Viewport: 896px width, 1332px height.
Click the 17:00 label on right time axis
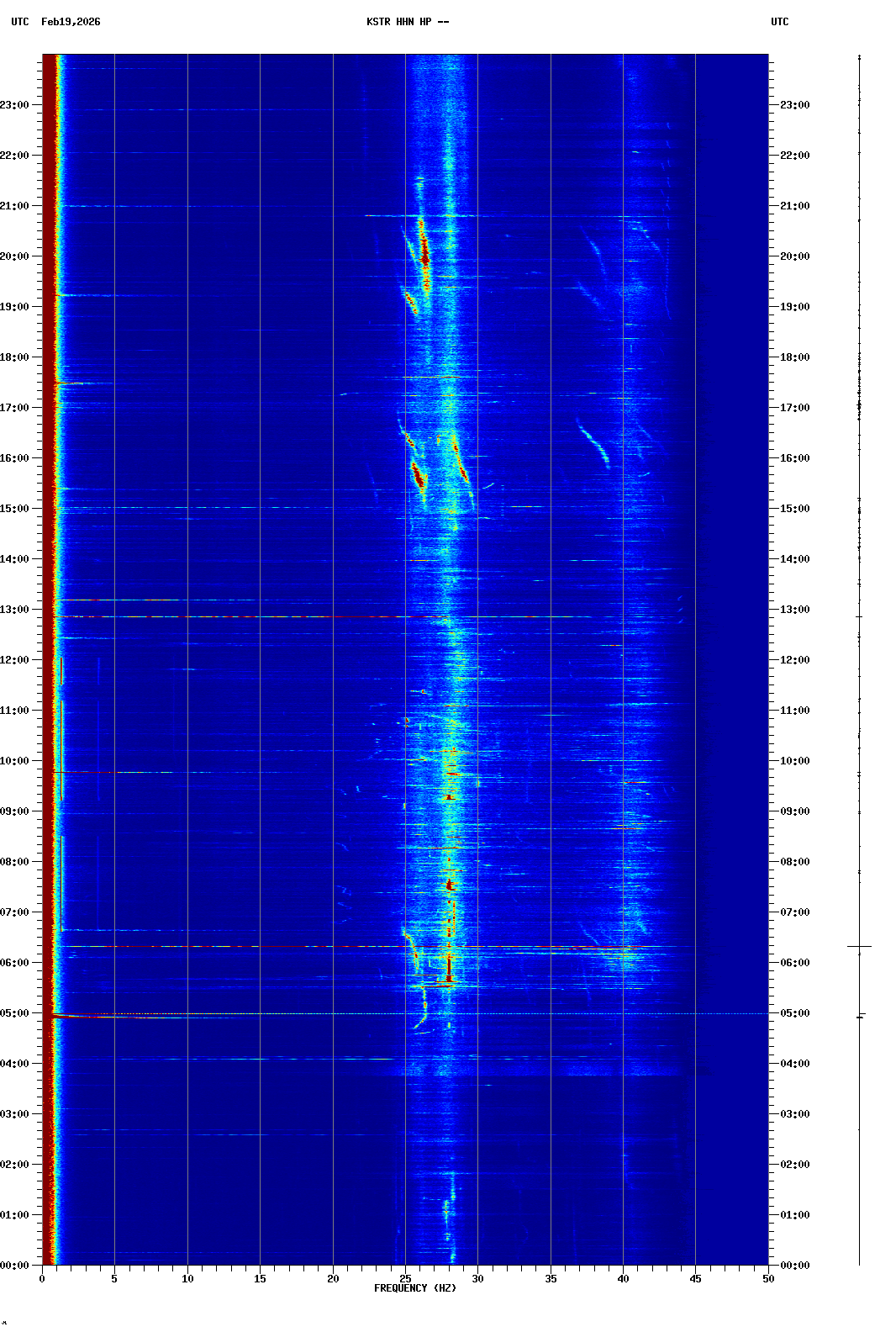(794, 408)
